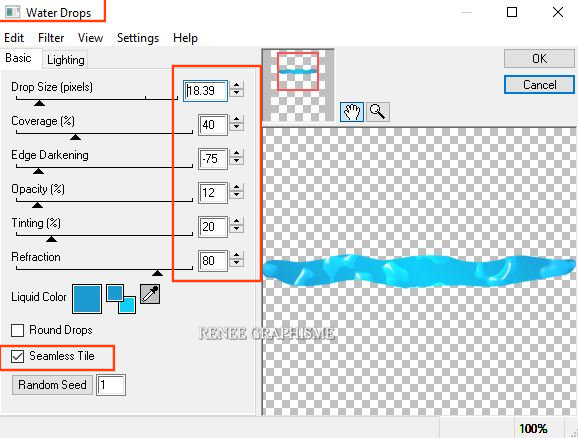The height and width of the screenshot is (438, 578).
Task: Open the Filter menu
Action: [x=51, y=38]
